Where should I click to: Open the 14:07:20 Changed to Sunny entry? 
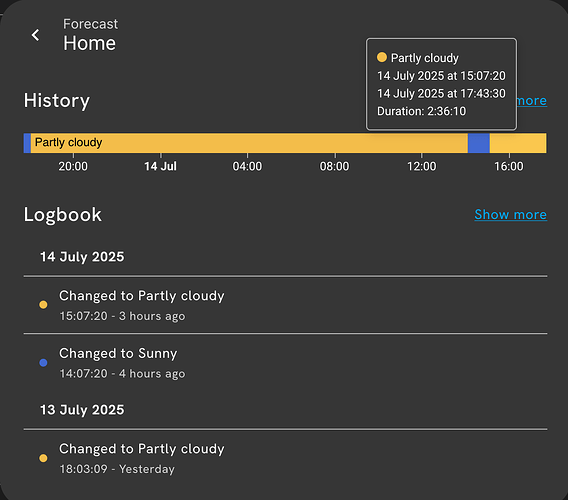coord(285,363)
